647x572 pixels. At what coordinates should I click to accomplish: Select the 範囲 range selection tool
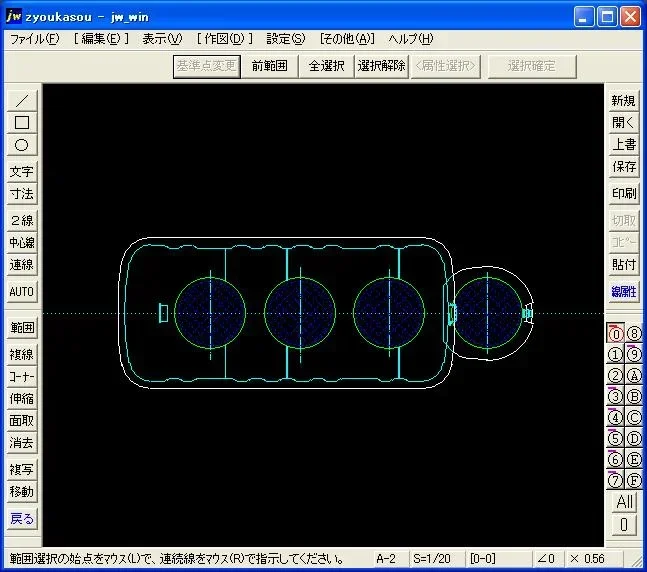pos(22,328)
